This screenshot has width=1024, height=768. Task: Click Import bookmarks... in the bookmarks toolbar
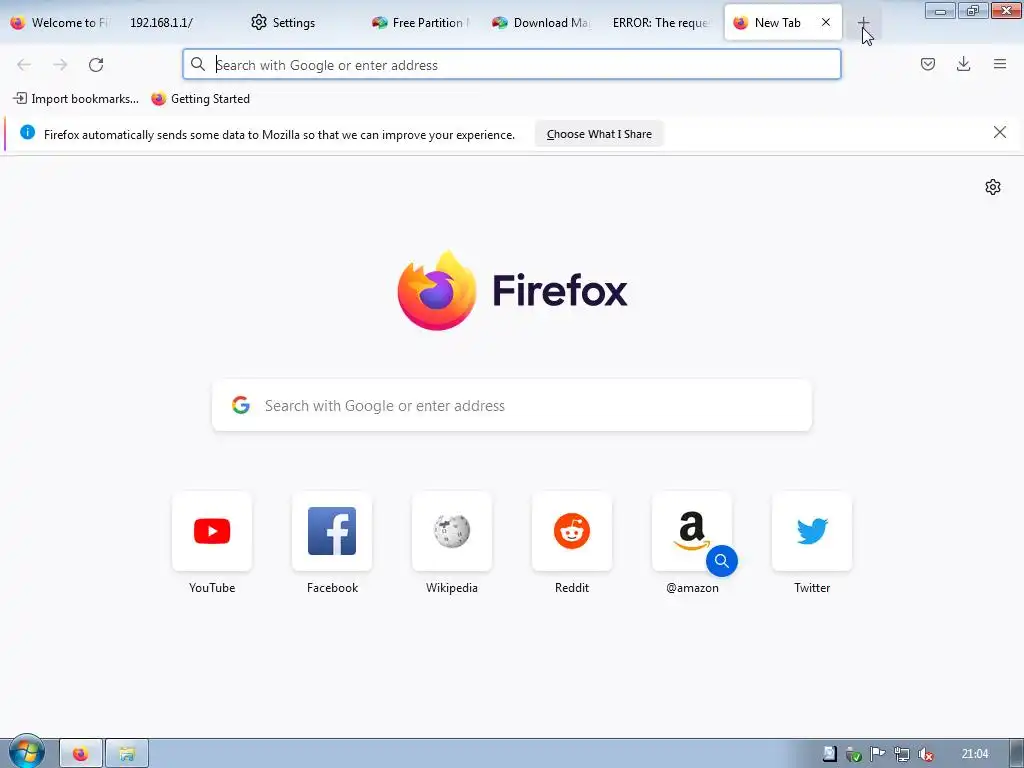click(x=76, y=99)
